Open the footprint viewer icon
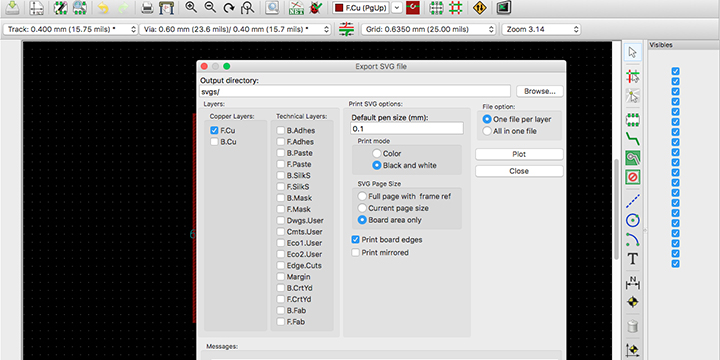Viewport: 720px width, 360px height. [x=79, y=7]
